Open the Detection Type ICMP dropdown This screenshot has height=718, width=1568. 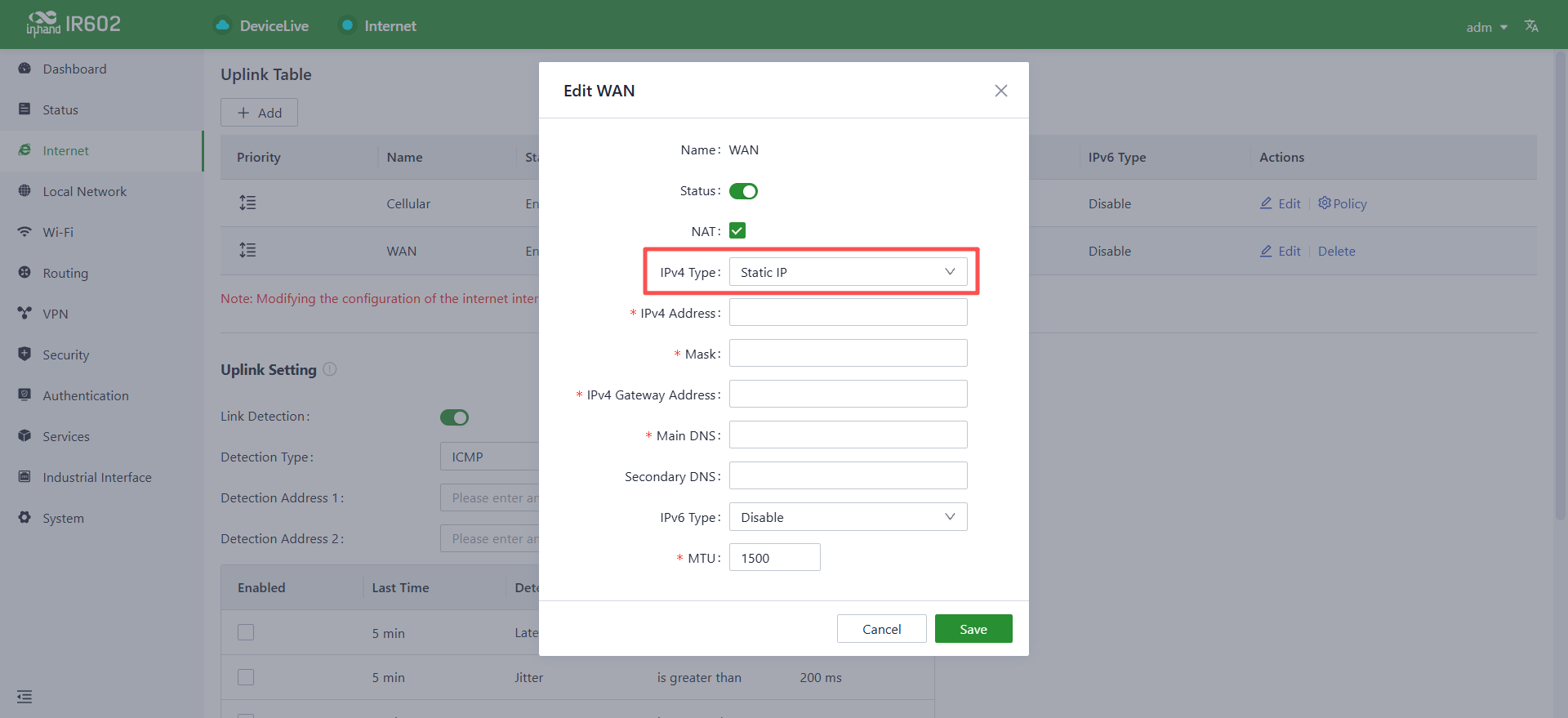click(490, 457)
